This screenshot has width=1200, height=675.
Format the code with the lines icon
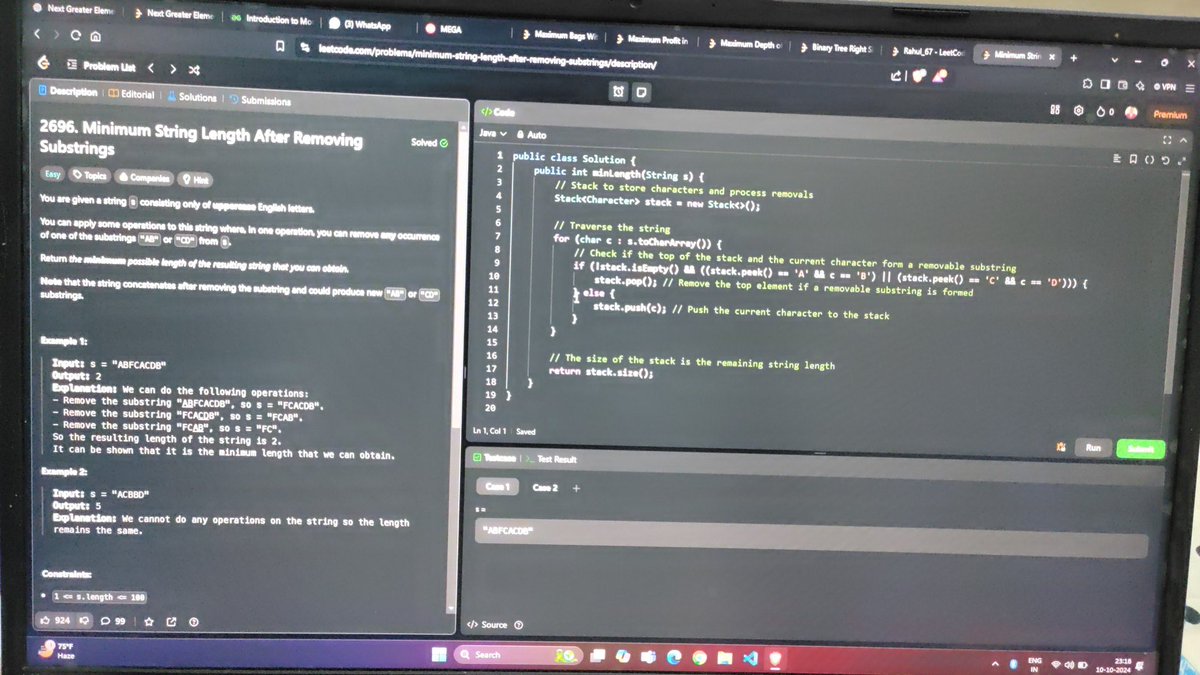coord(1117,157)
